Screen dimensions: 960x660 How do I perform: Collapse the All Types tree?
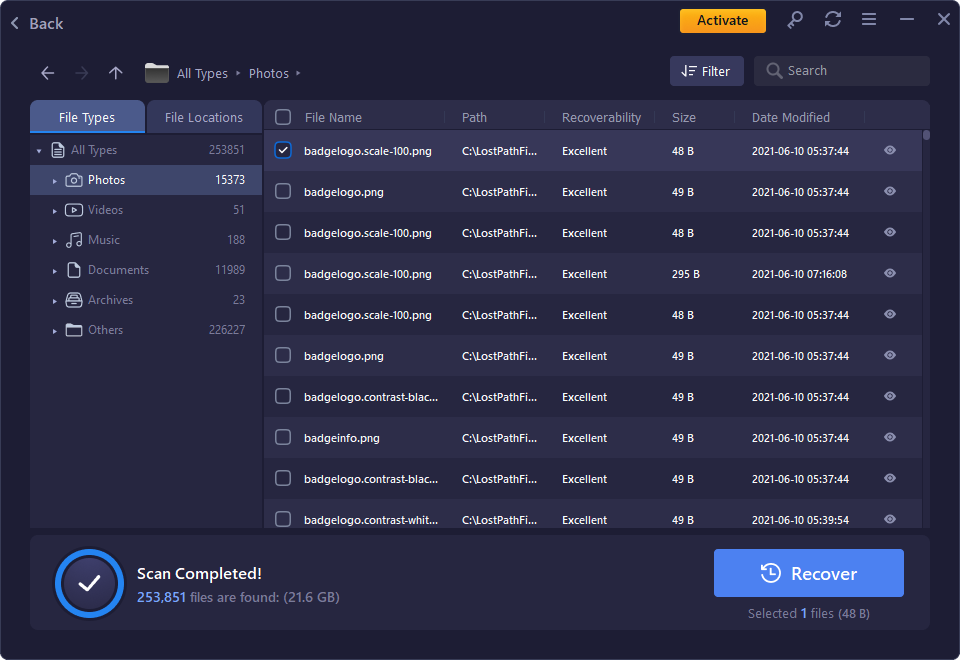pyautogui.click(x=40, y=149)
